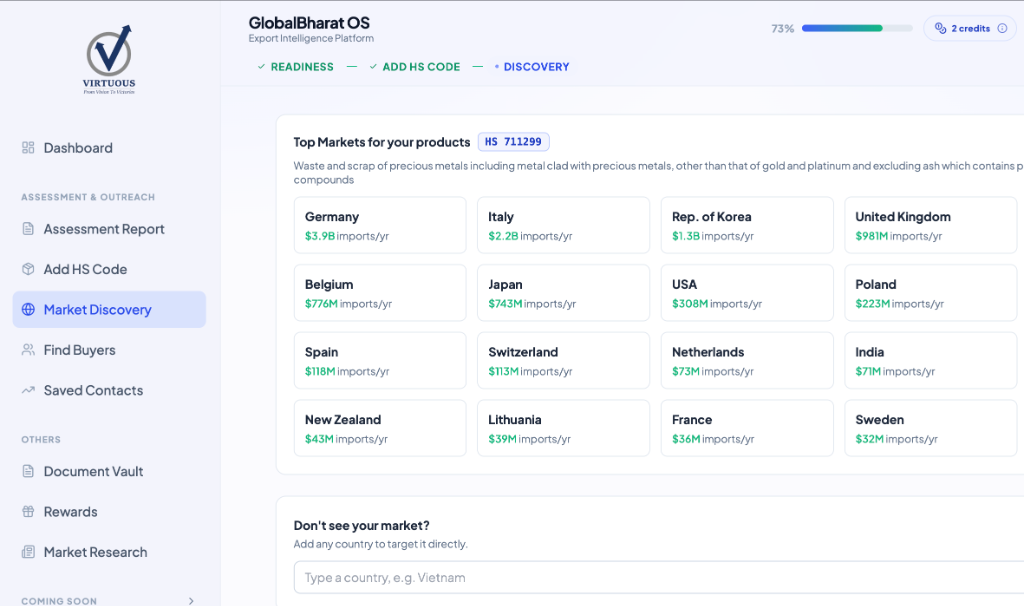The height and width of the screenshot is (606, 1024).
Task: Click the Assessment Report document icon
Action: (x=28, y=229)
